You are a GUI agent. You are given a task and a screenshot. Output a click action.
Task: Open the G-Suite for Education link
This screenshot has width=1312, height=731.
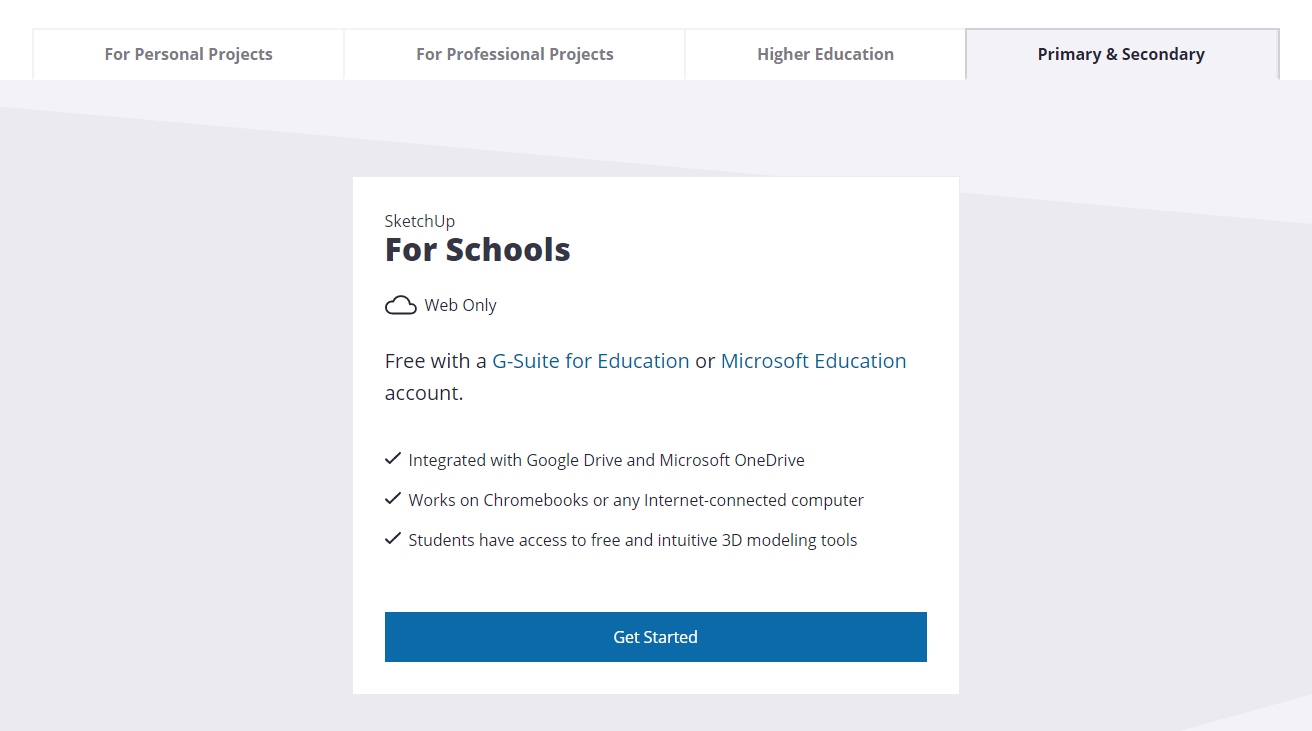coord(591,361)
